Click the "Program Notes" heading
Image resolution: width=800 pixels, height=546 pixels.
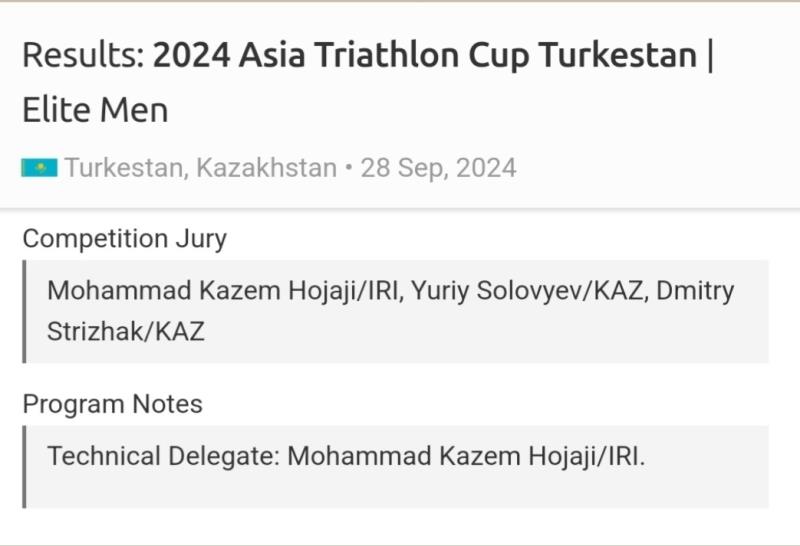[x=113, y=404]
